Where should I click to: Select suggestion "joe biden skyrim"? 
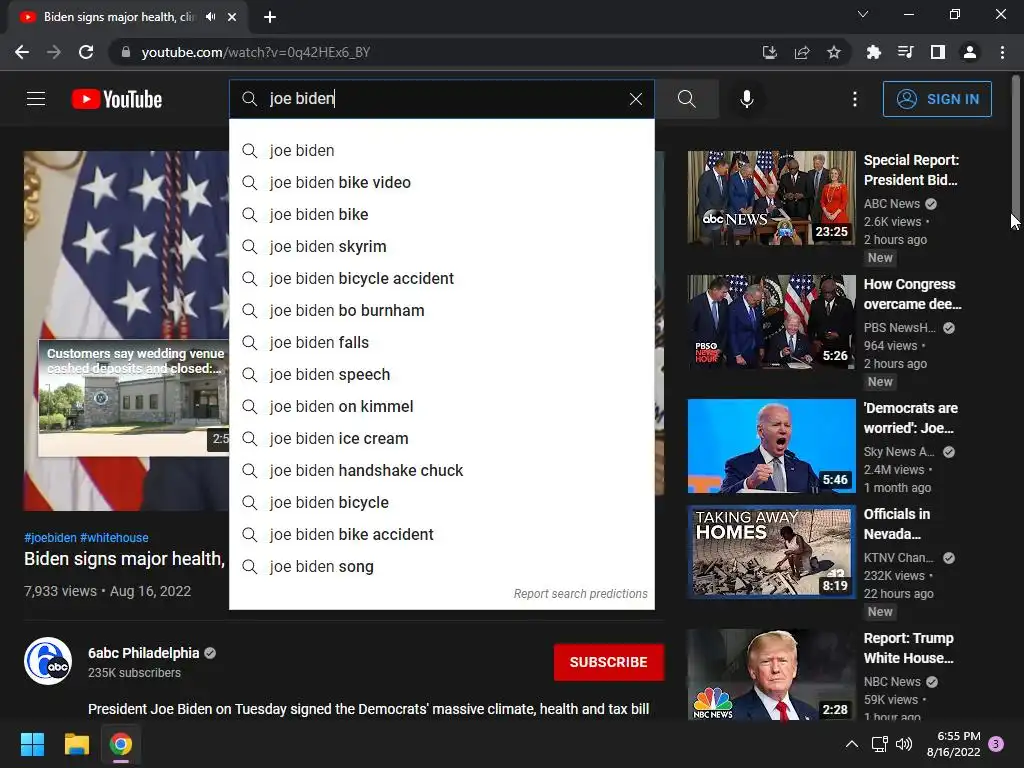(x=441, y=246)
